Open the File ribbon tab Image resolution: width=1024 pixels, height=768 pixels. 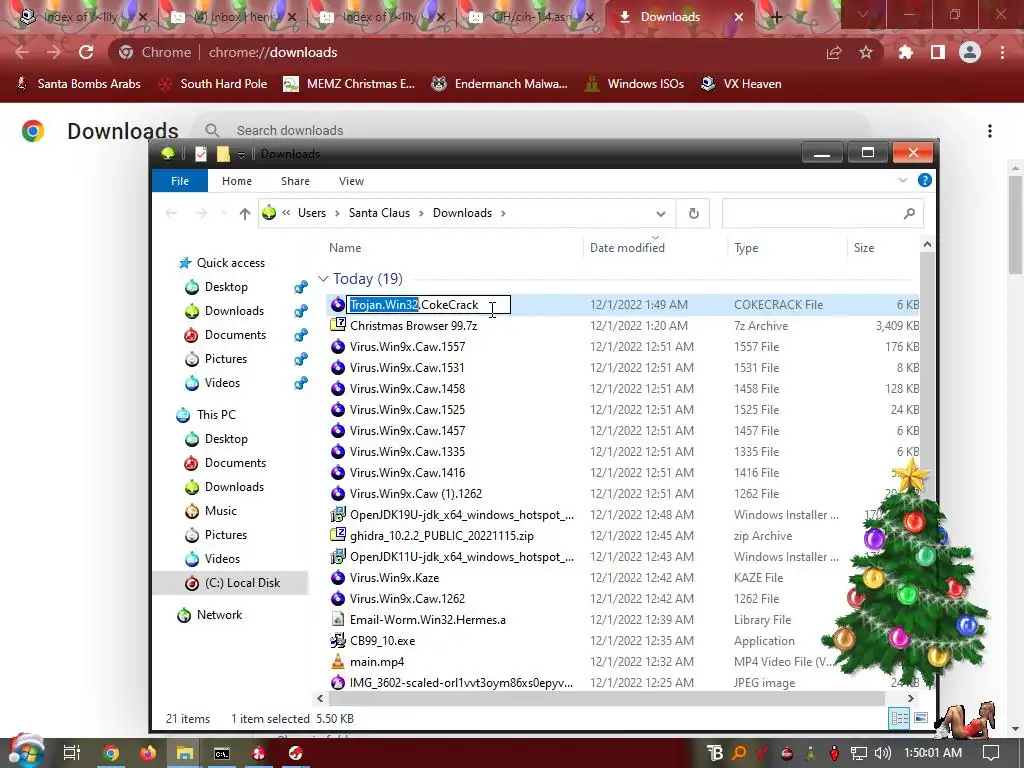click(x=180, y=181)
